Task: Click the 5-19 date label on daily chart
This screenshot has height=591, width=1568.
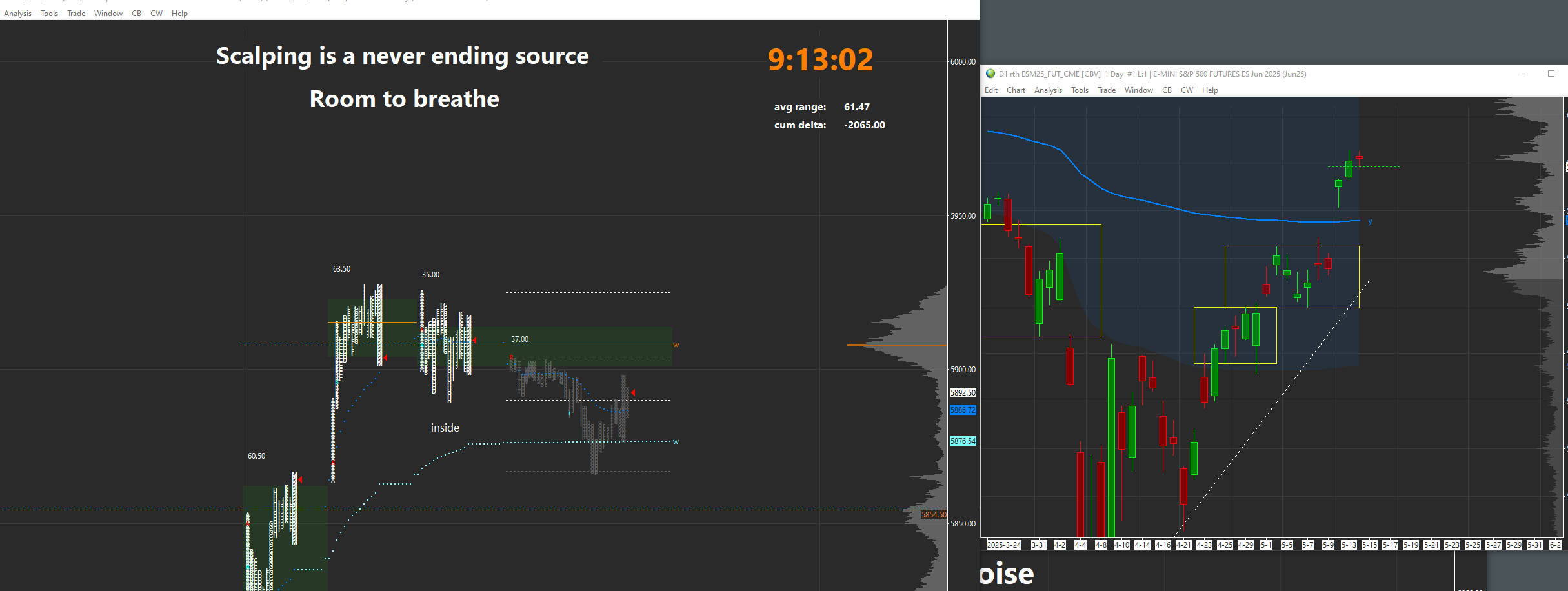Action: pos(1411,545)
